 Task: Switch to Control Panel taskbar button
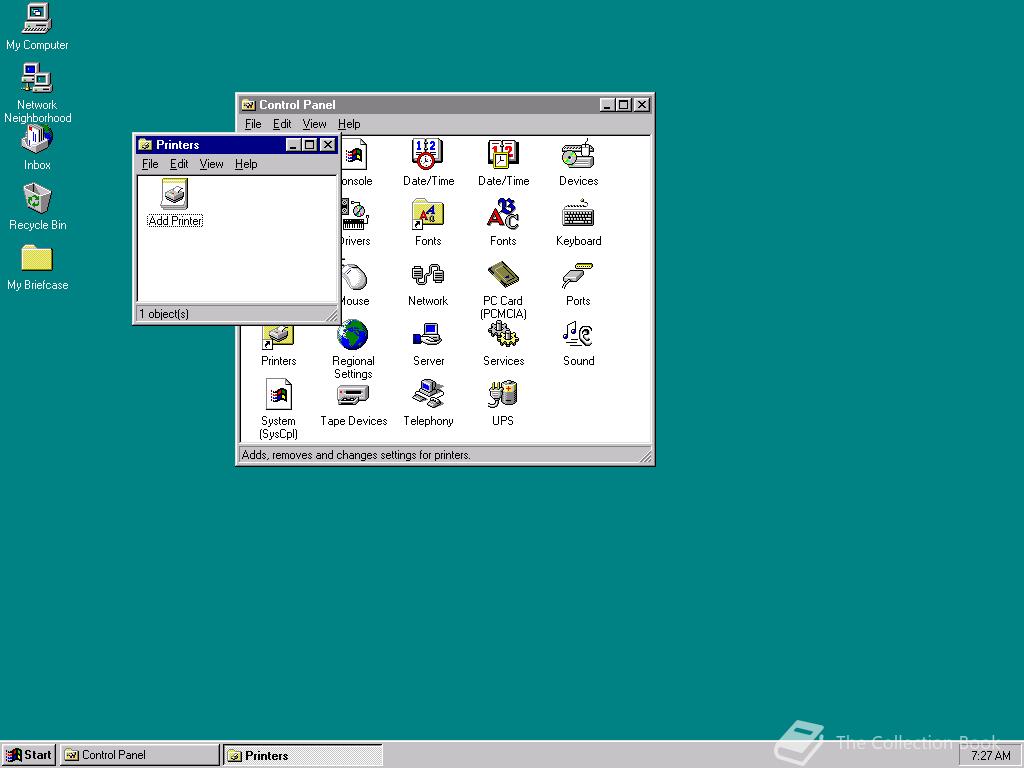(x=140, y=755)
